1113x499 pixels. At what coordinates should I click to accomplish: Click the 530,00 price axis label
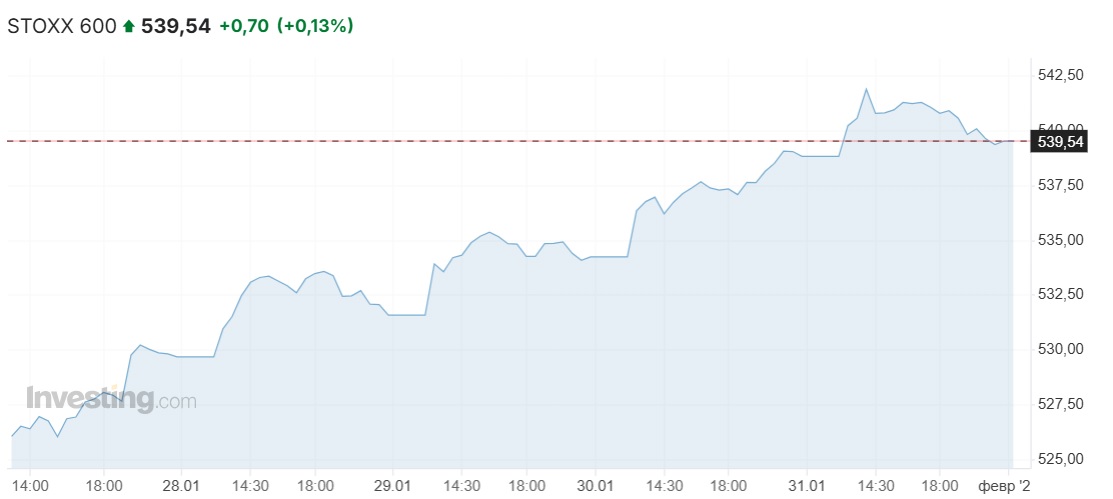[1060, 349]
